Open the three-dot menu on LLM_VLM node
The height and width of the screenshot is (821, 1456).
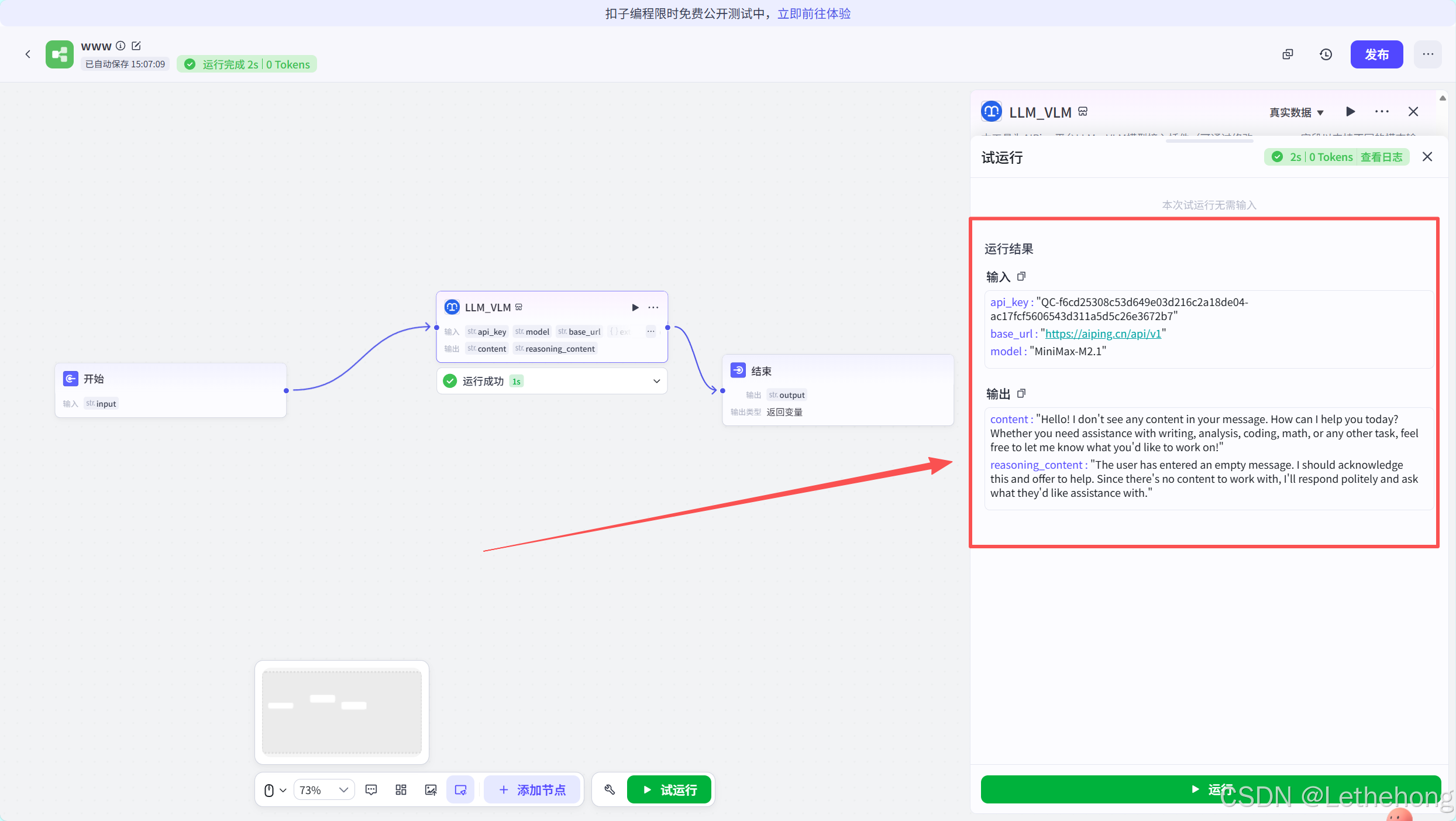tap(653, 307)
